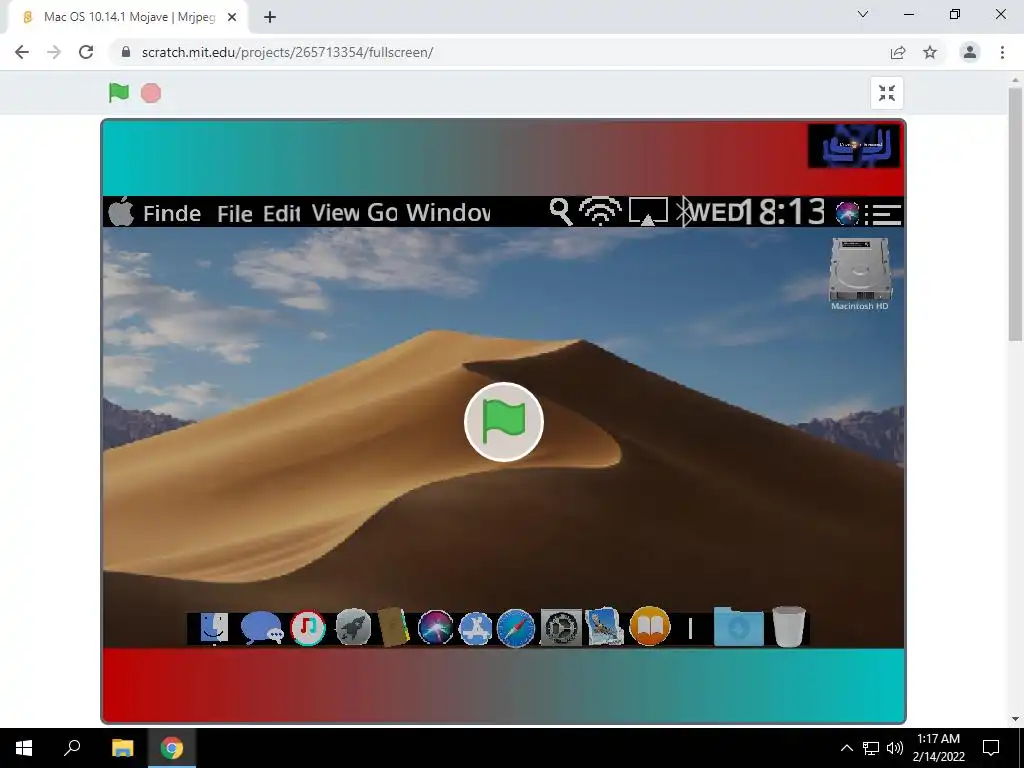Click the 18:13 clock in the menu bar
This screenshot has height=768, width=1024.
tap(786, 212)
